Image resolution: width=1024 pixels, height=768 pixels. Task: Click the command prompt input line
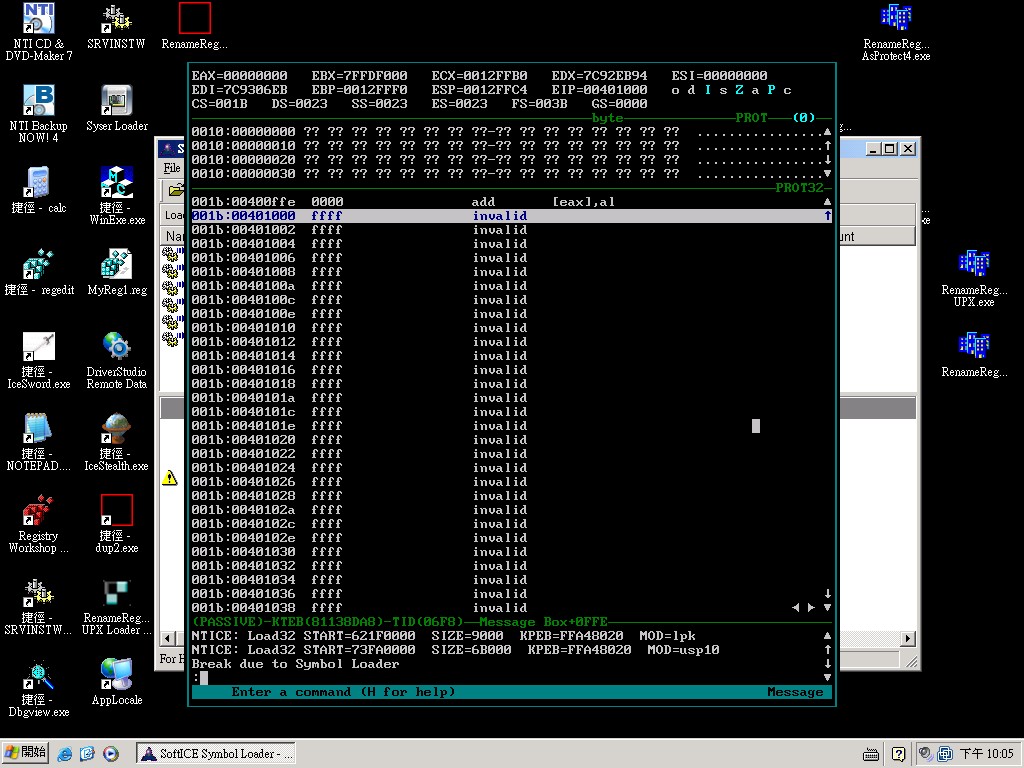[x=509, y=678]
